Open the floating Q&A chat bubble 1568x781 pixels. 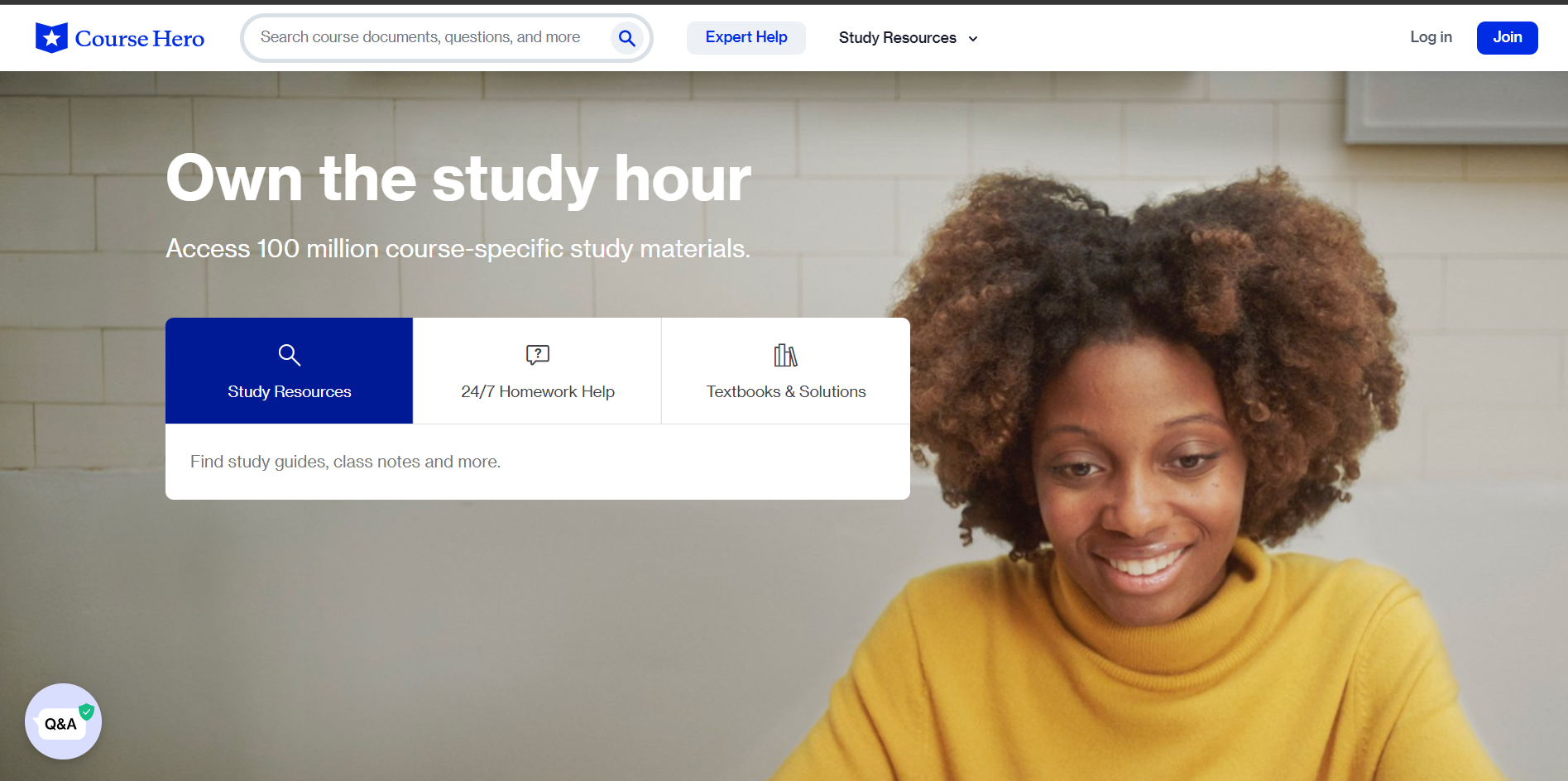[61, 723]
